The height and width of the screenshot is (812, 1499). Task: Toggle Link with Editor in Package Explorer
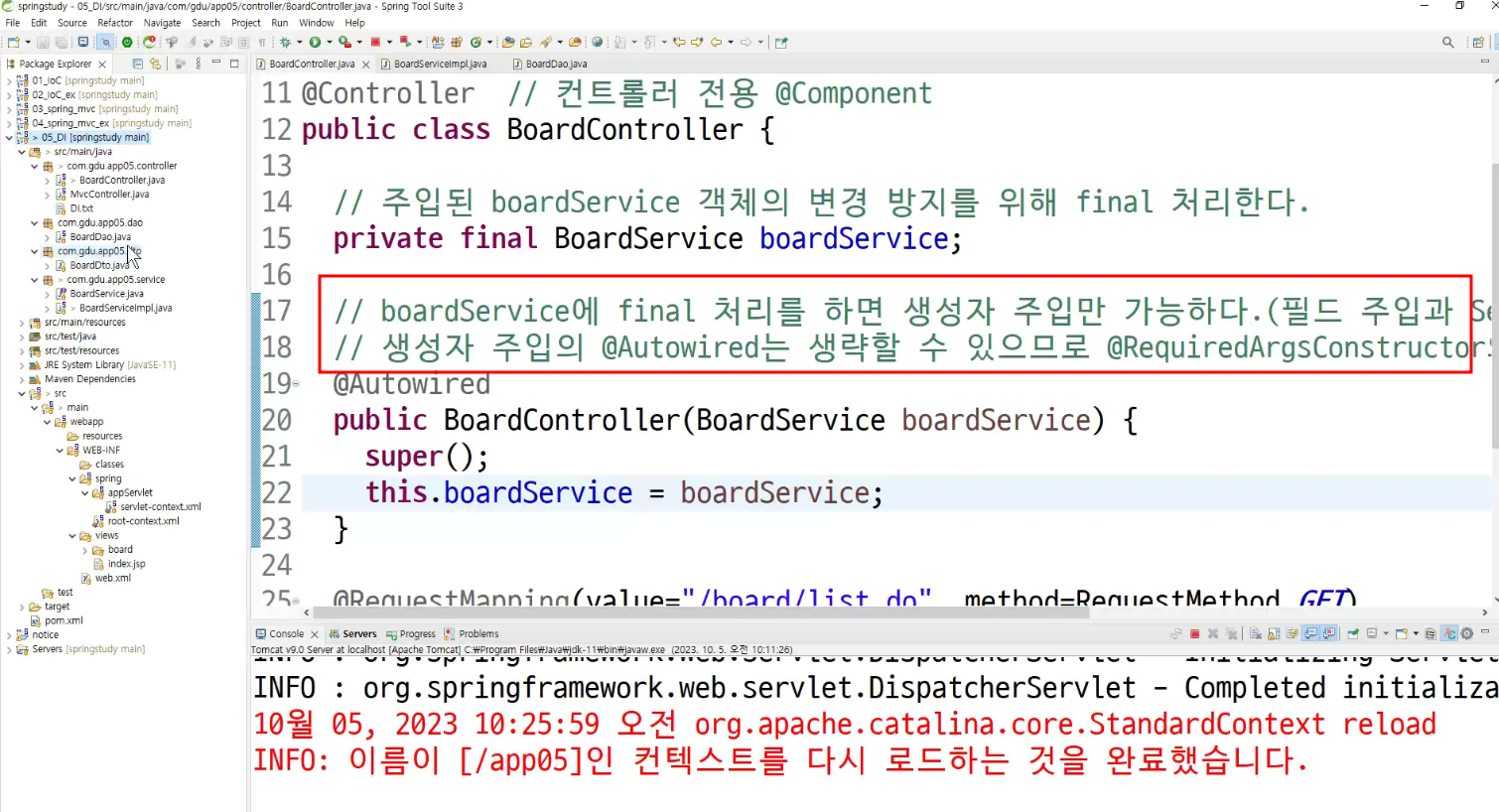click(x=155, y=63)
